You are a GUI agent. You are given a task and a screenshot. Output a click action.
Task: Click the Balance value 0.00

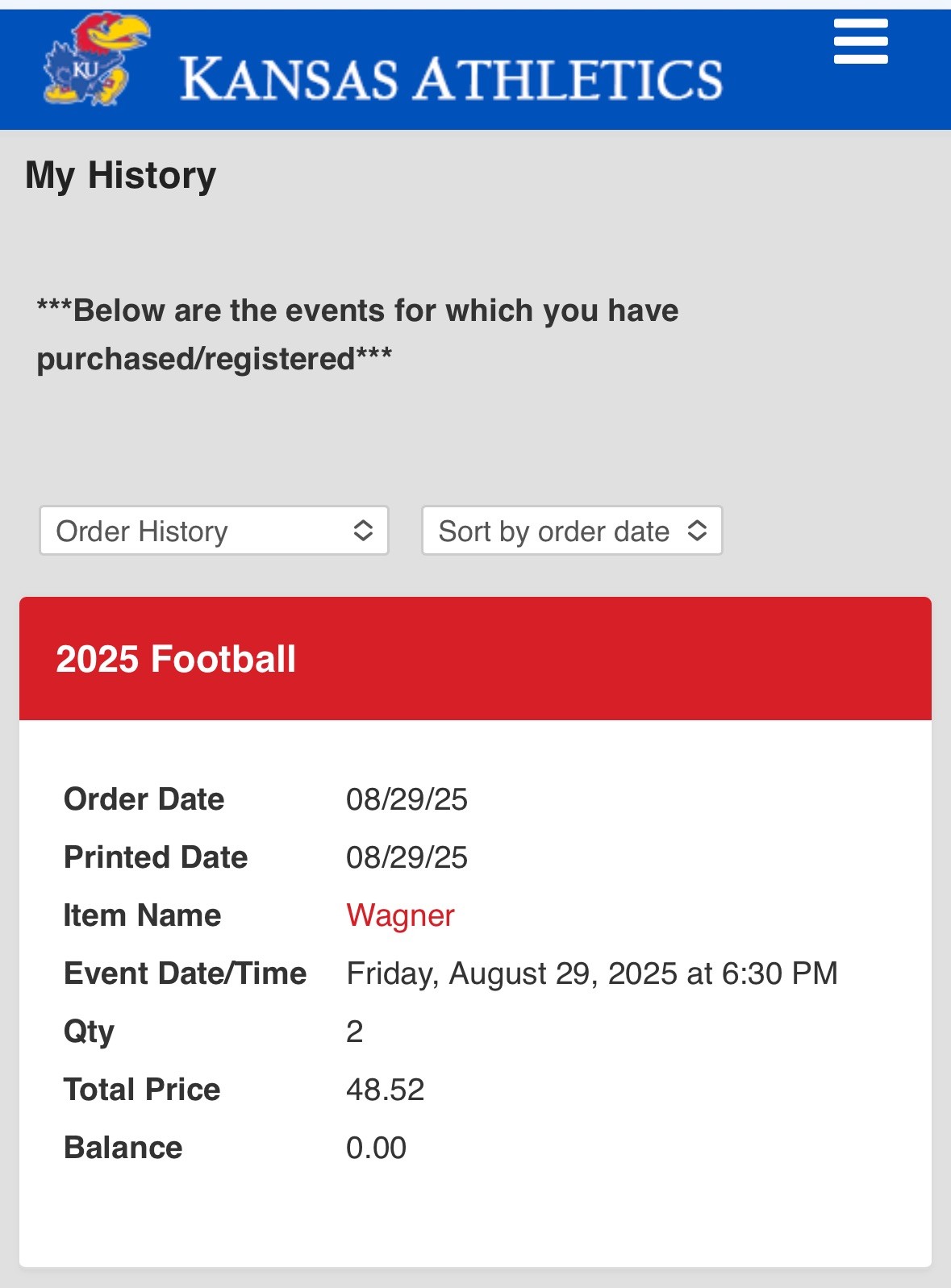click(x=376, y=1148)
